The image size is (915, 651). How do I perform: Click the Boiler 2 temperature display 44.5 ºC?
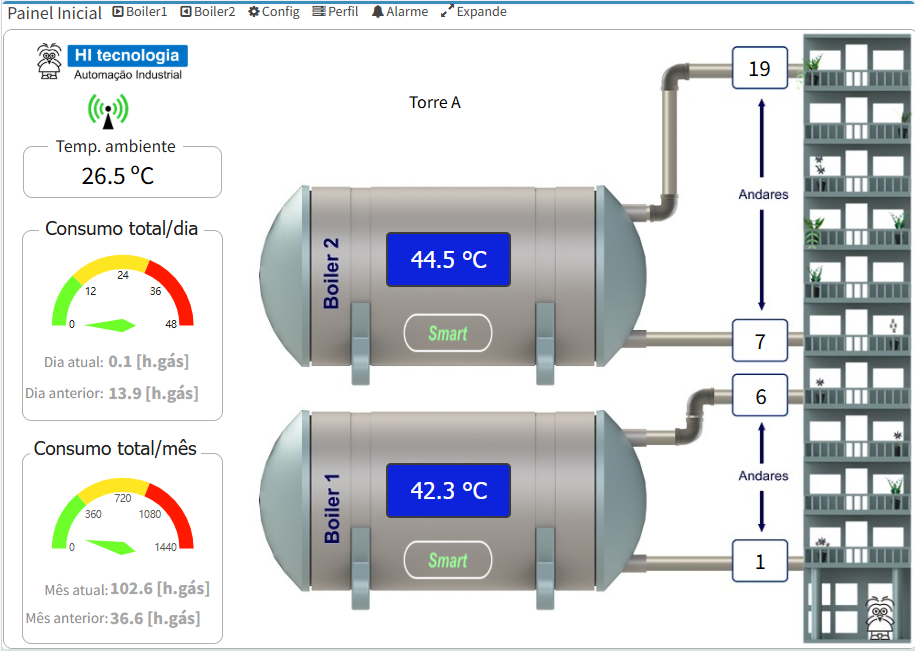448,260
